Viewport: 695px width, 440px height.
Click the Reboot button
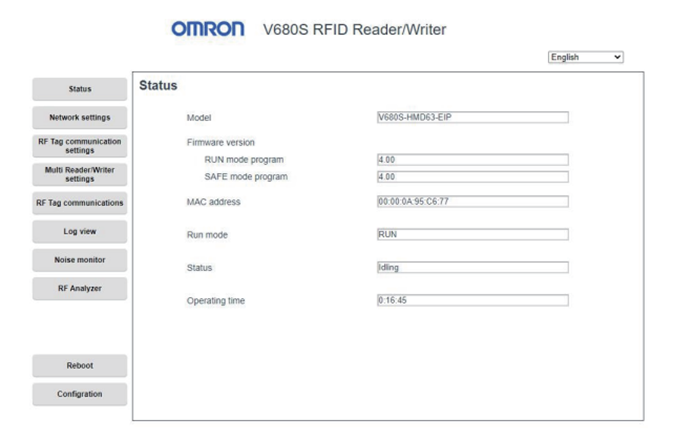pos(80,366)
